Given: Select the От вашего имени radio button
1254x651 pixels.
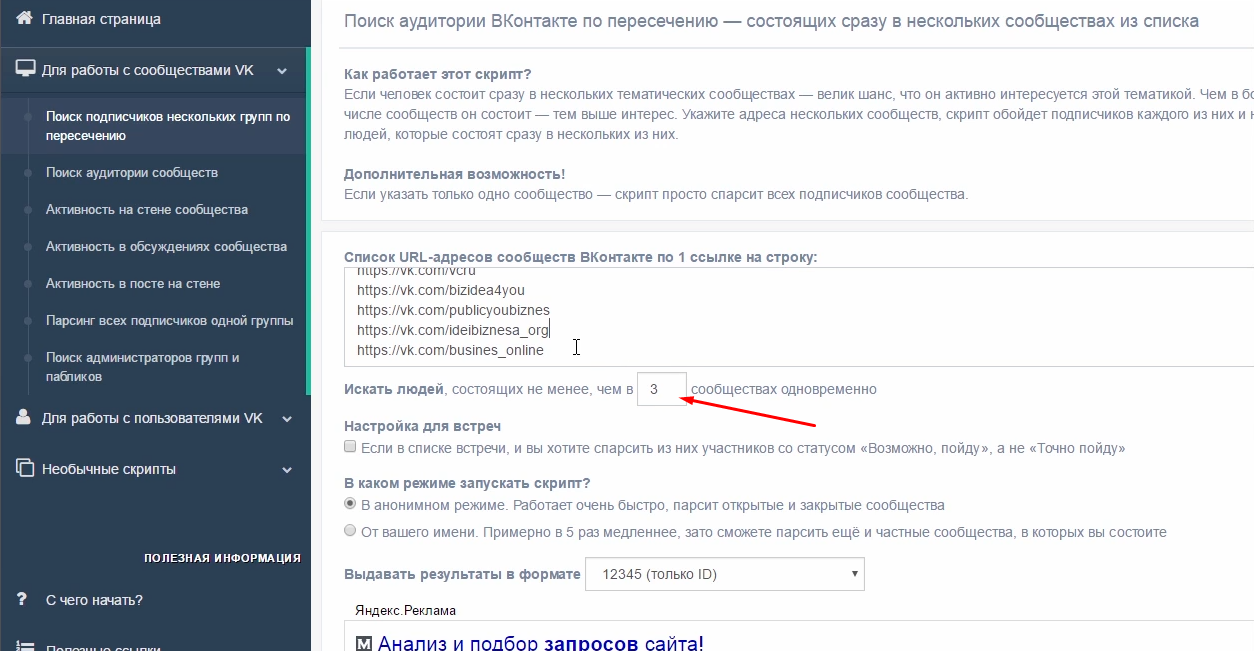Looking at the screenshot, I should [x=350, y=531].
